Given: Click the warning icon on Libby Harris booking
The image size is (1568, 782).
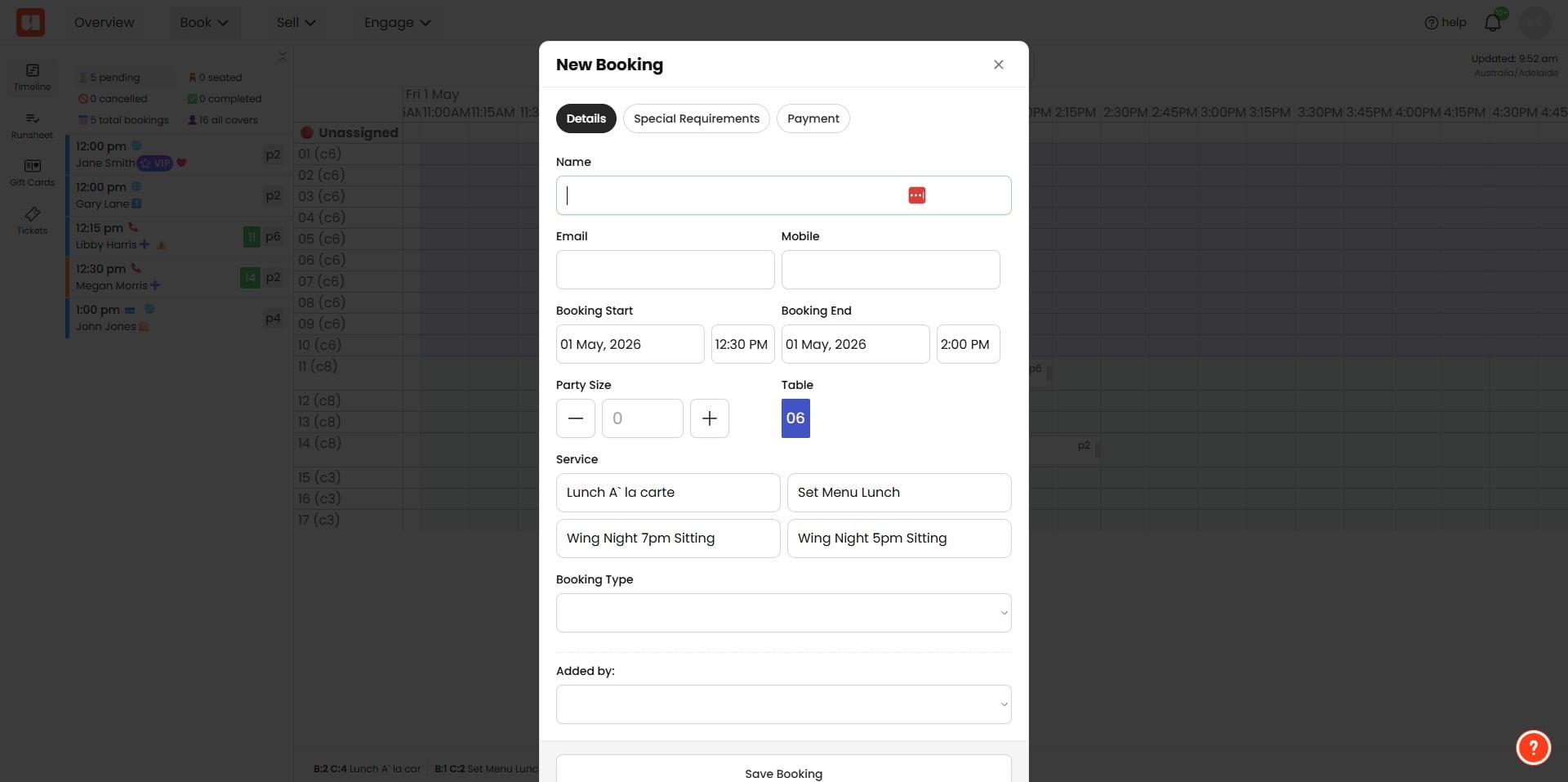Looking at the screenshot, I should [162, 244].
